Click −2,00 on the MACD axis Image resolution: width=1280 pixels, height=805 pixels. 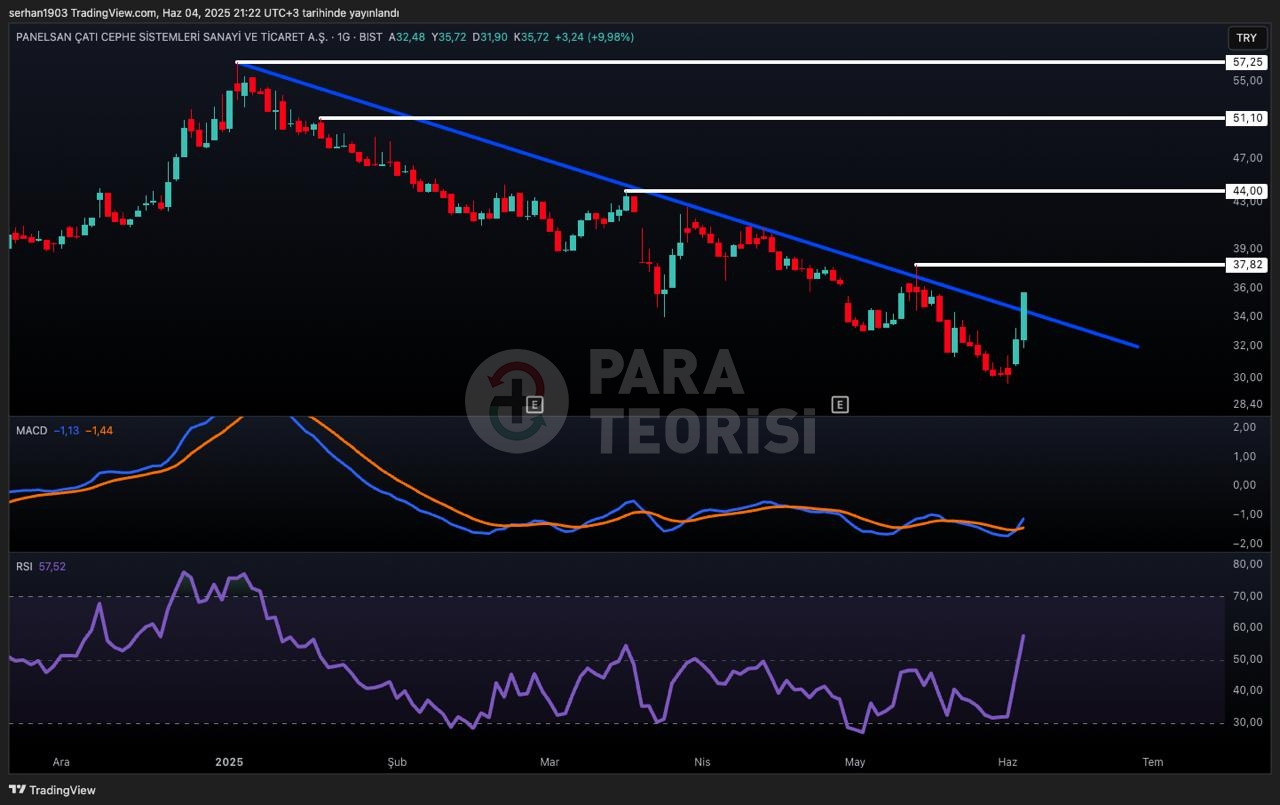pos(1244,543)
